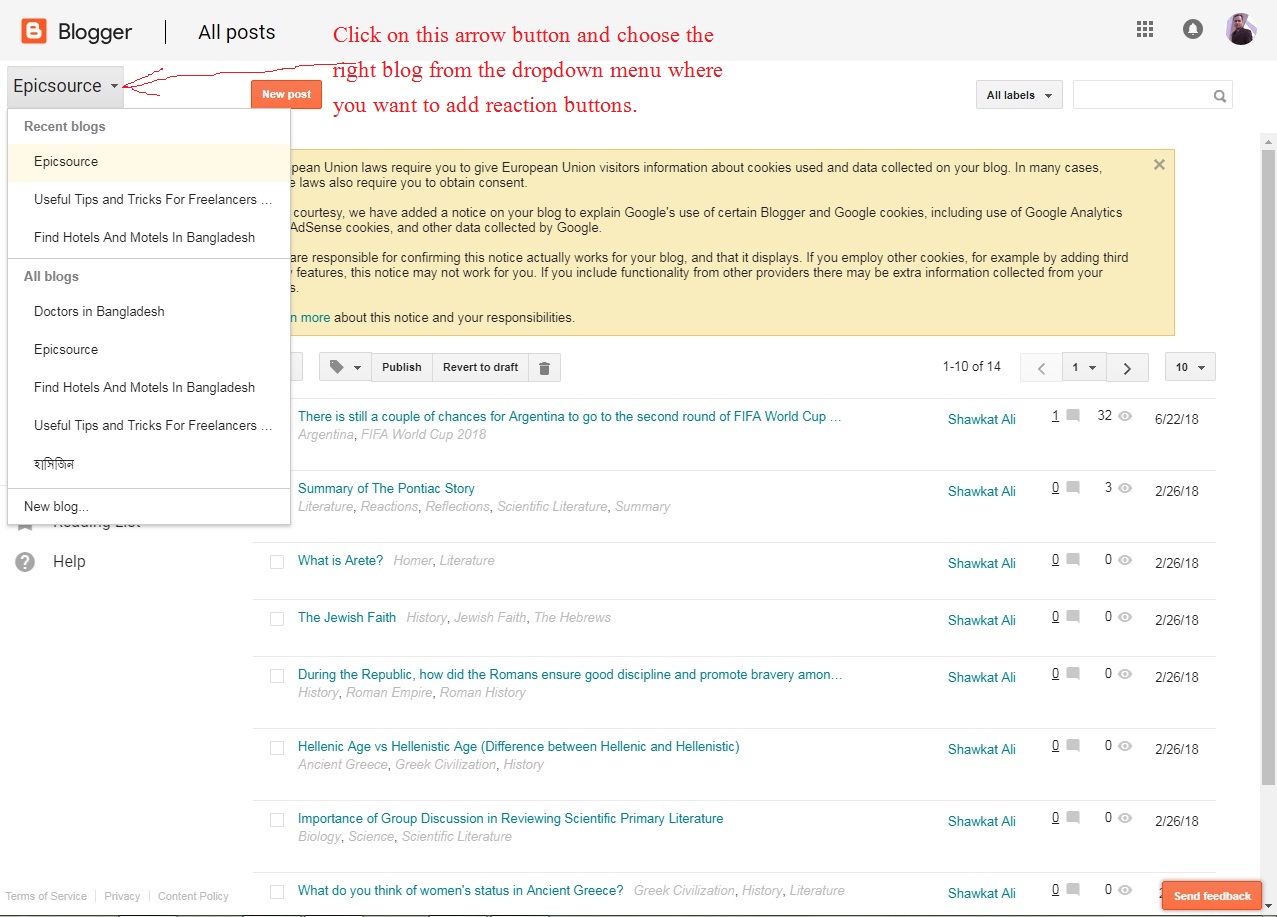Click the New post button
Screen dimensions: 1277x917
(286, 94)
